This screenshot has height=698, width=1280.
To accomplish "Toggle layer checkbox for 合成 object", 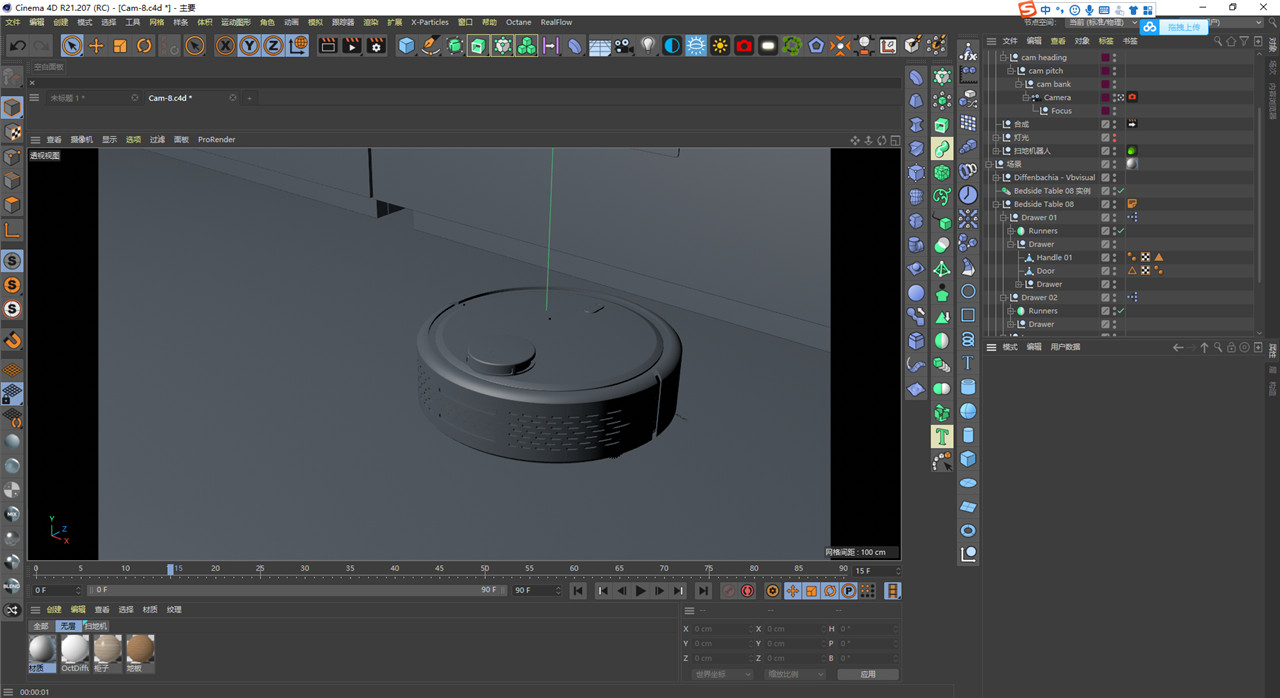I will click(x=1106, y=124).
